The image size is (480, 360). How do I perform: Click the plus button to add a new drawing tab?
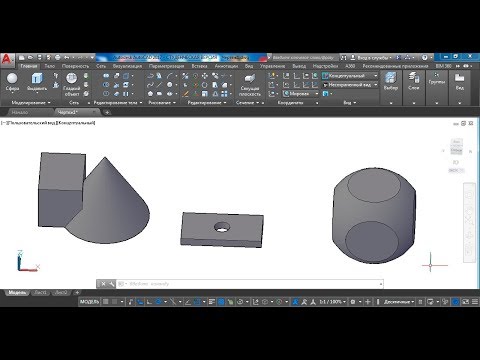107,113
